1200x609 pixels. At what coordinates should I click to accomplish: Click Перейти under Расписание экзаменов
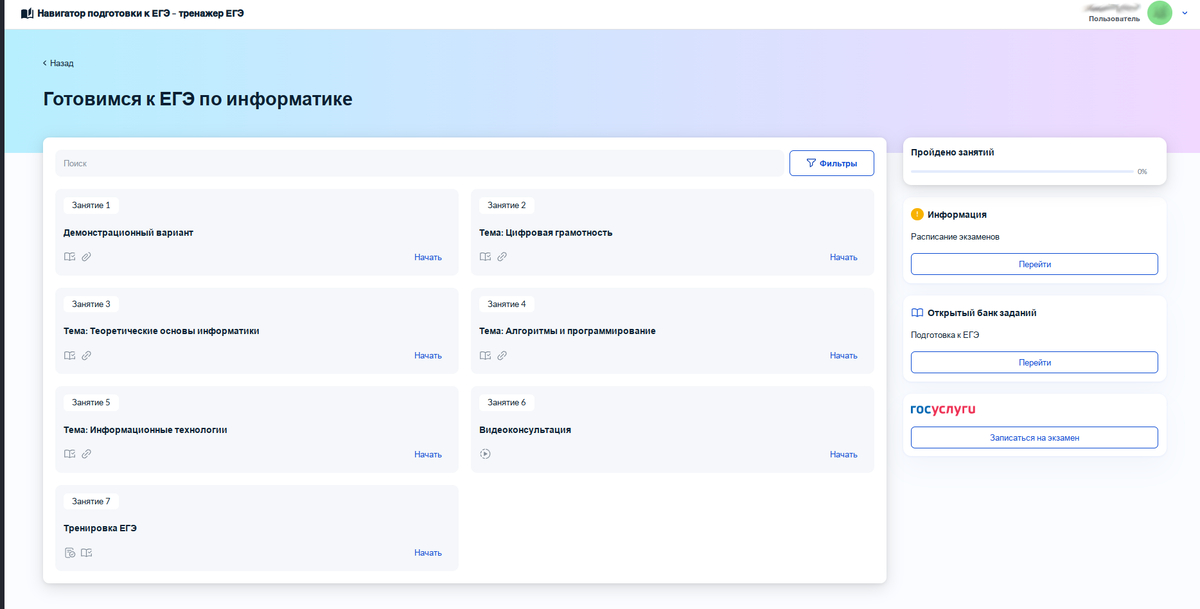pos(1033,263)
